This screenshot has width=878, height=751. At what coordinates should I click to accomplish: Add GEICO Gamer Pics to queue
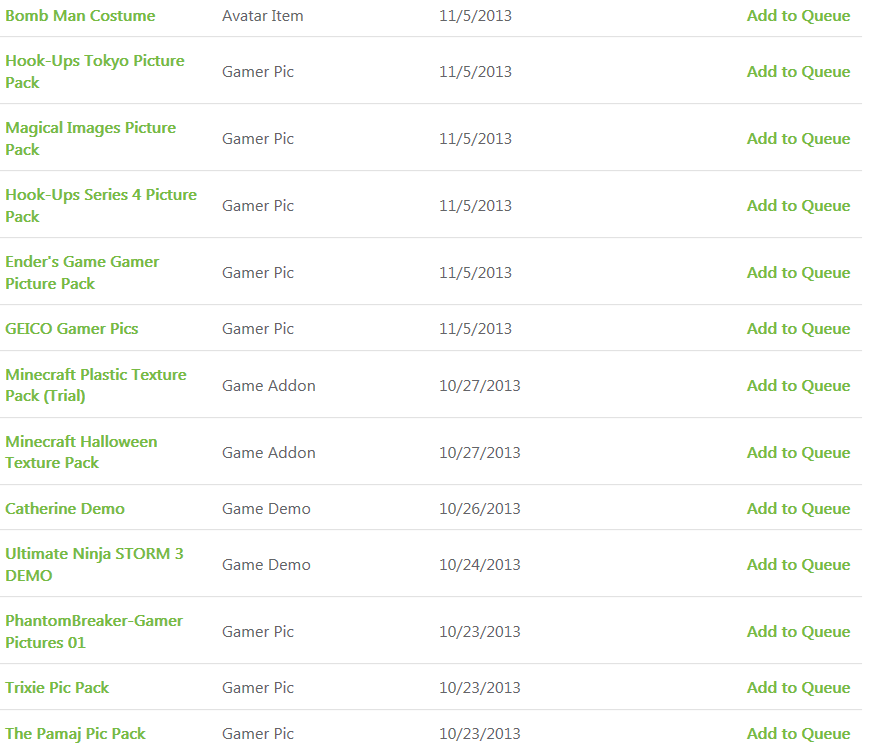[798, 329]
